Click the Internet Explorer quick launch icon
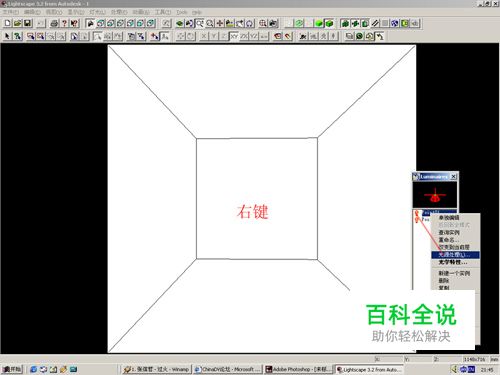Viewport: 500px width, 375px height. click(33, 369)
